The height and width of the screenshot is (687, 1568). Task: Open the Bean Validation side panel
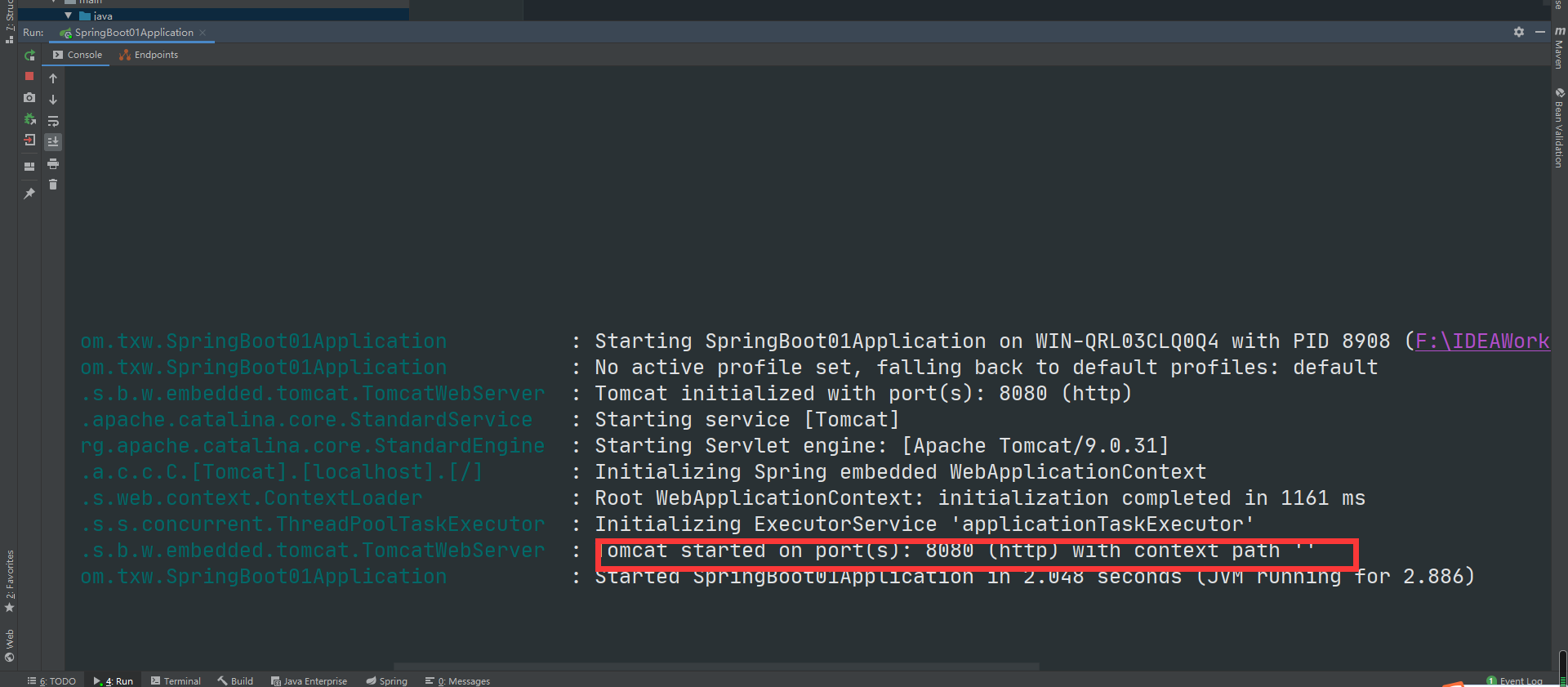(1559, 127)
